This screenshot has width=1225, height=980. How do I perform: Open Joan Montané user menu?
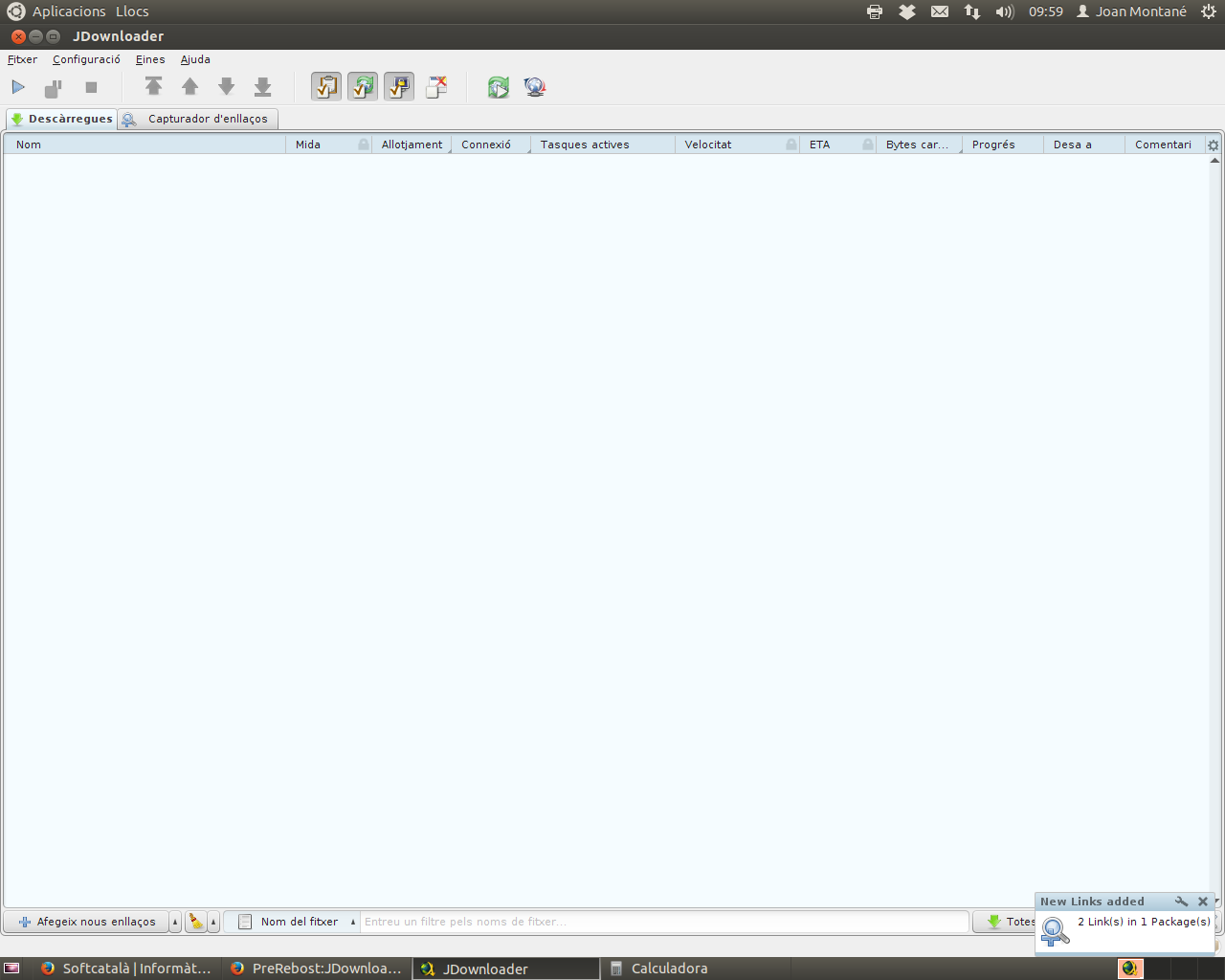coord(1131,11)
